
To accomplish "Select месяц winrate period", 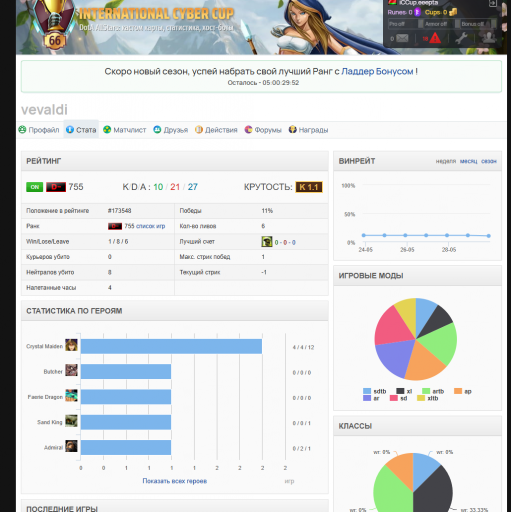I will point(469,161).
